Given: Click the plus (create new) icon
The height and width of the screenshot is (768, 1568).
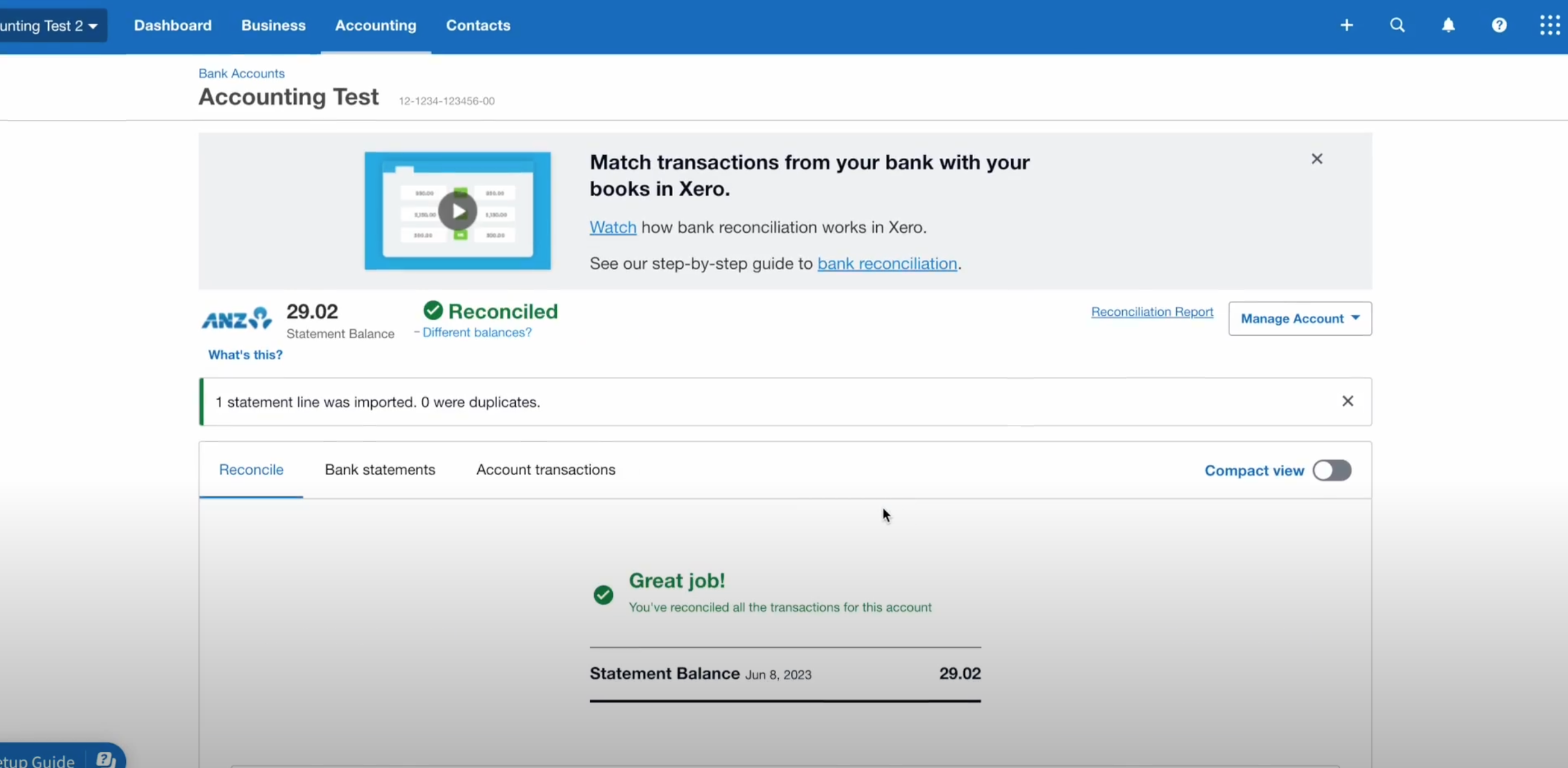Looking at the screenshot, I should pos(1346,25).
